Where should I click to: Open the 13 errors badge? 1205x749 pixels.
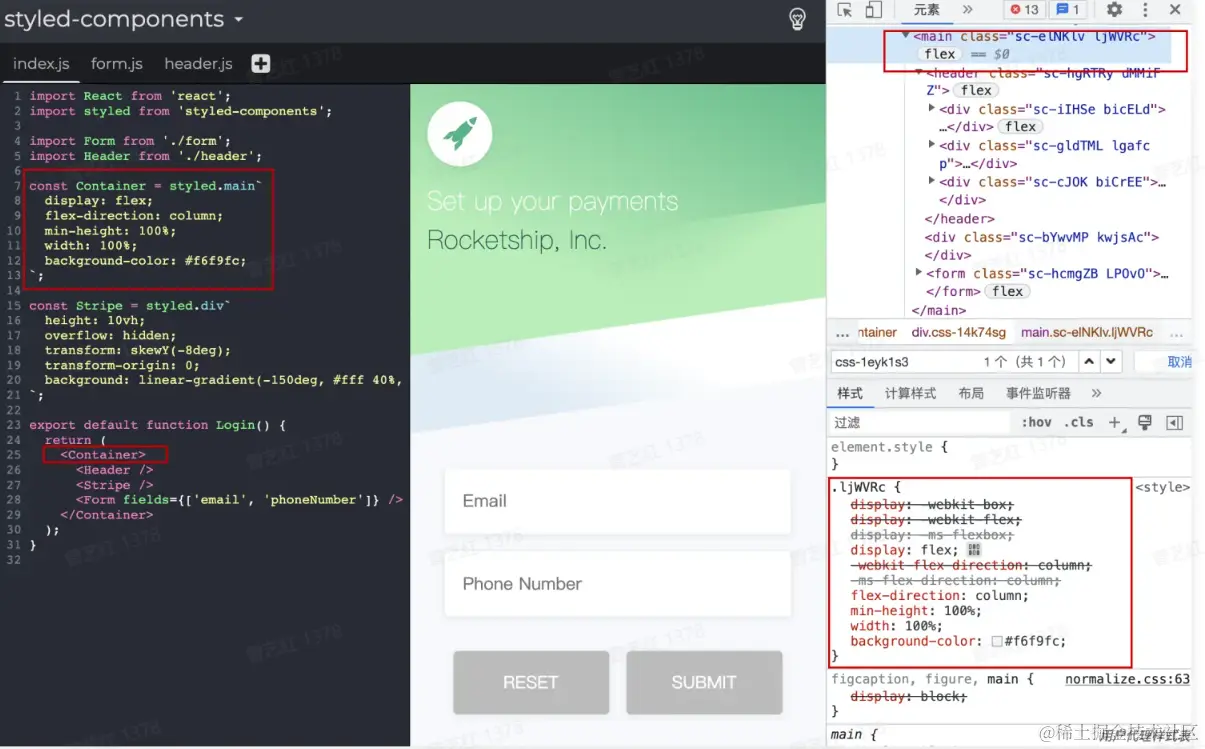tap(1025, 10)
